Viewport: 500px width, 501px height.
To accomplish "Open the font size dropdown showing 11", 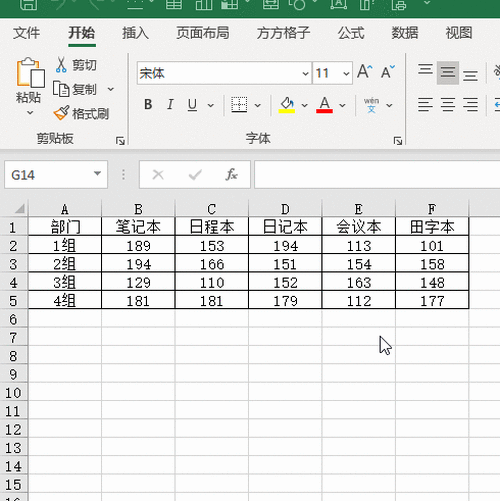I will pos(346,73).
